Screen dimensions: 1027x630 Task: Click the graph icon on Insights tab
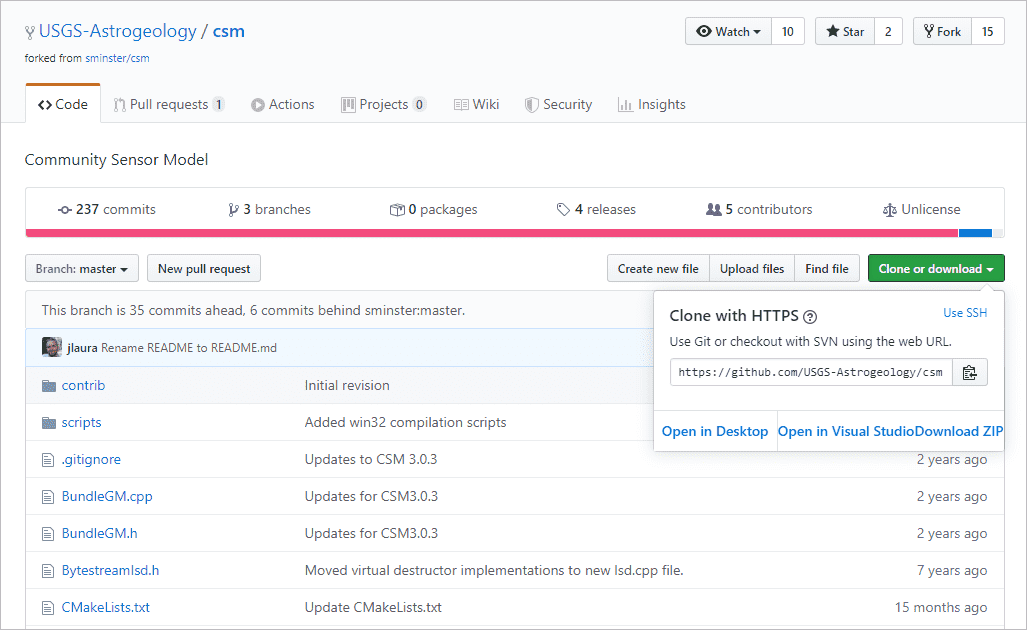point(625,105)
